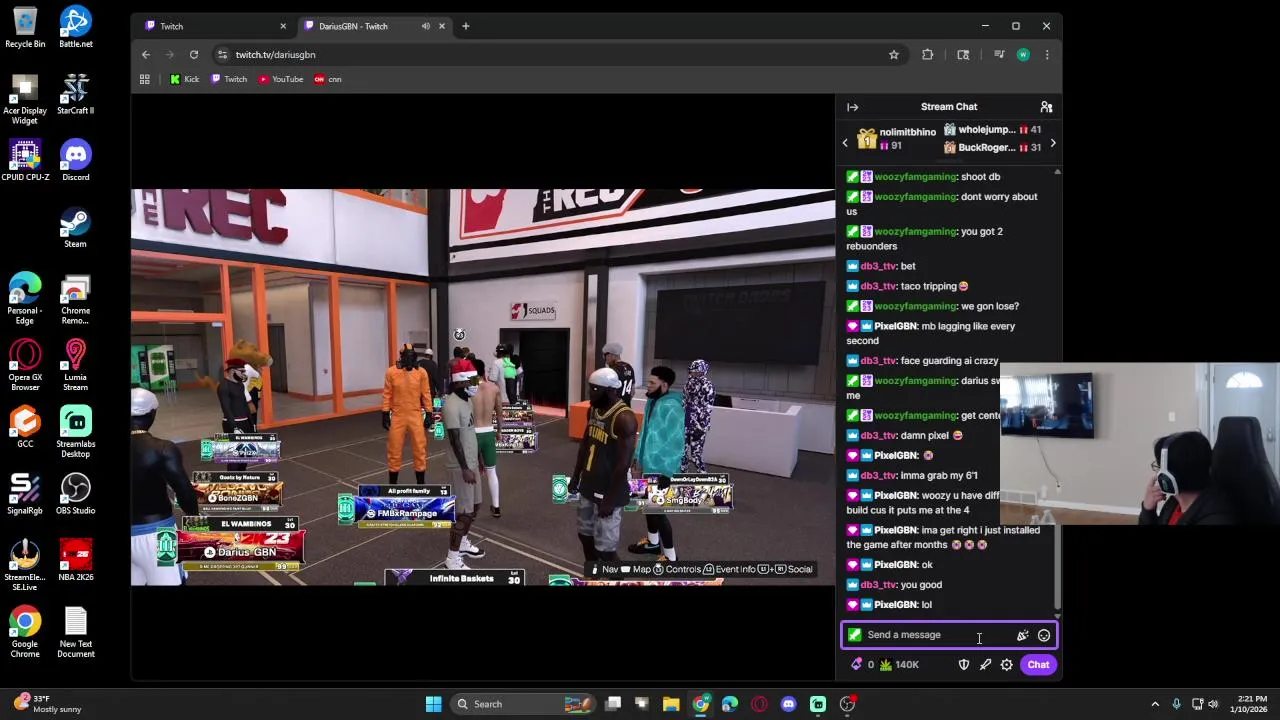Viewport: 1280px width, 720px height.
Task: Open the clock showing 2:21 PM
Action: tap(1251, 704)
